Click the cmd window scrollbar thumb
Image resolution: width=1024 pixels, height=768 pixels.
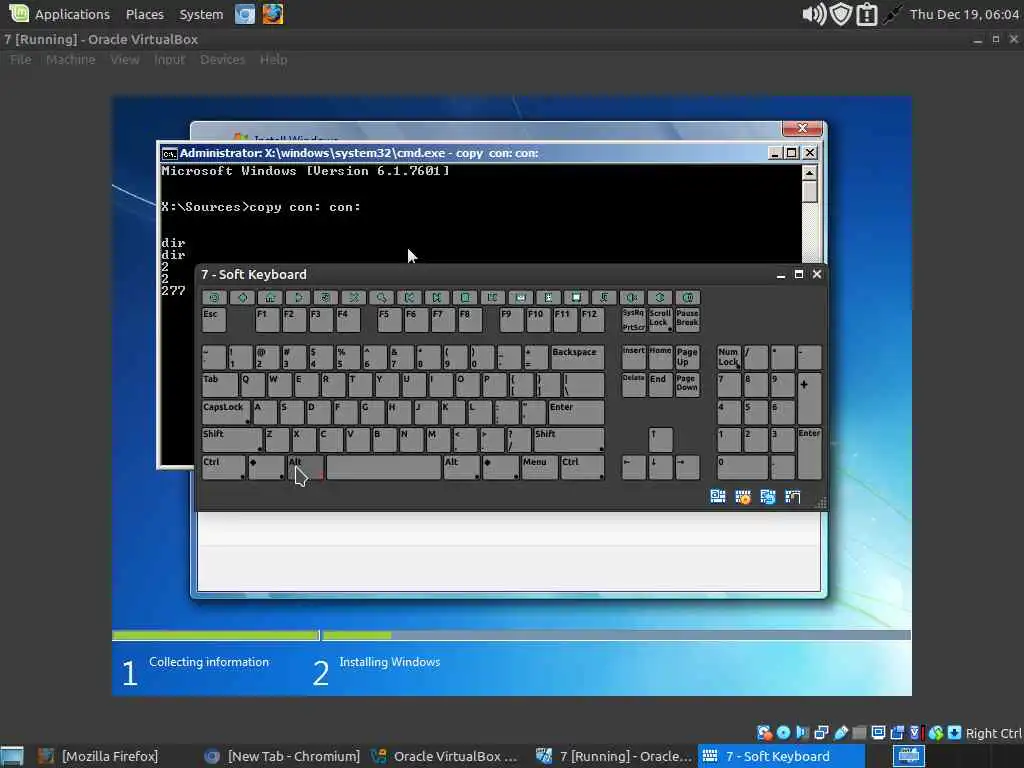pos(809,192)
